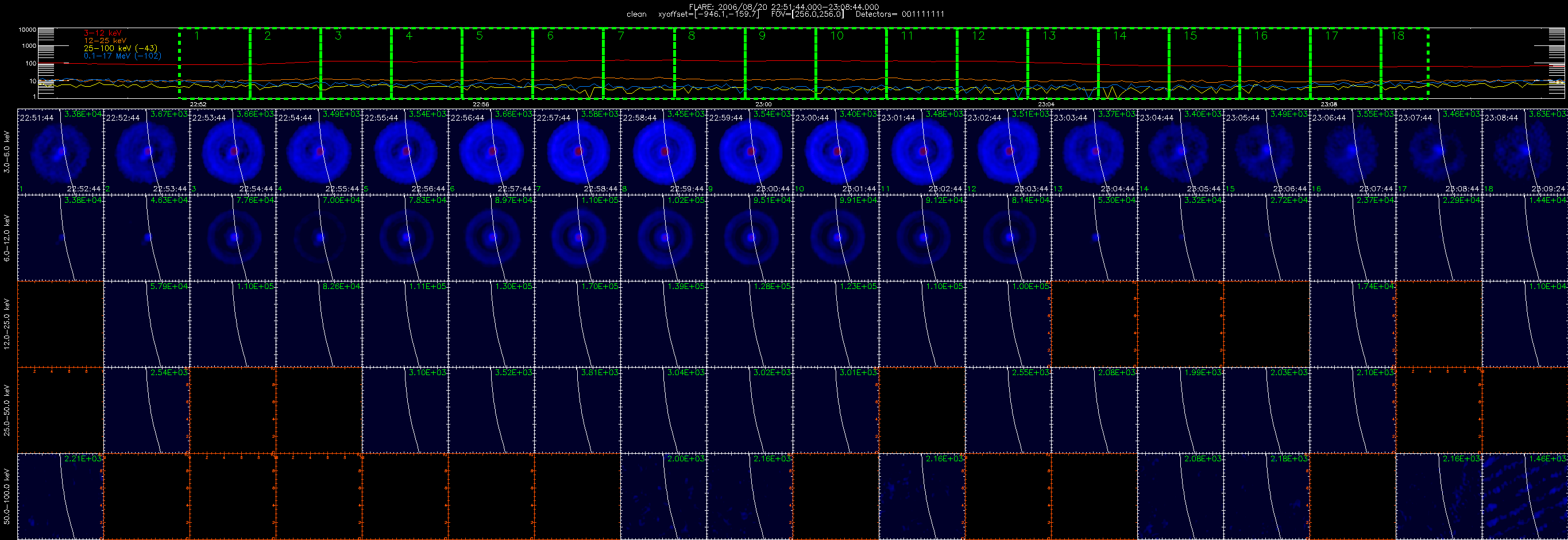
Task: Click the blue '0.1-17 MeV (-102)' legend entry
Action: tap(122, 56)
